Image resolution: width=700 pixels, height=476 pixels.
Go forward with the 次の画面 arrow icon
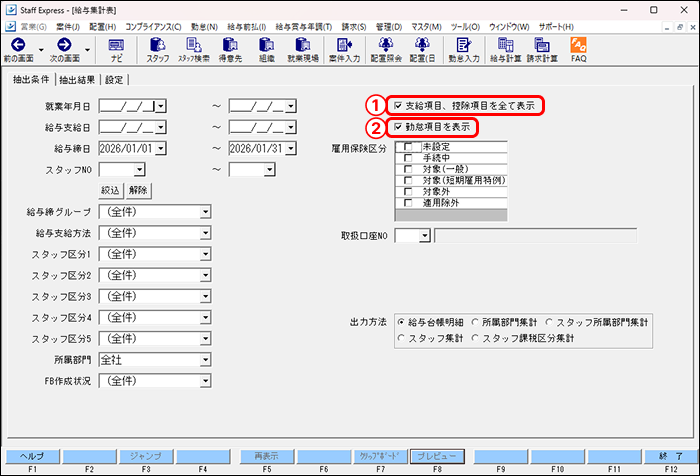click(64, 45)
